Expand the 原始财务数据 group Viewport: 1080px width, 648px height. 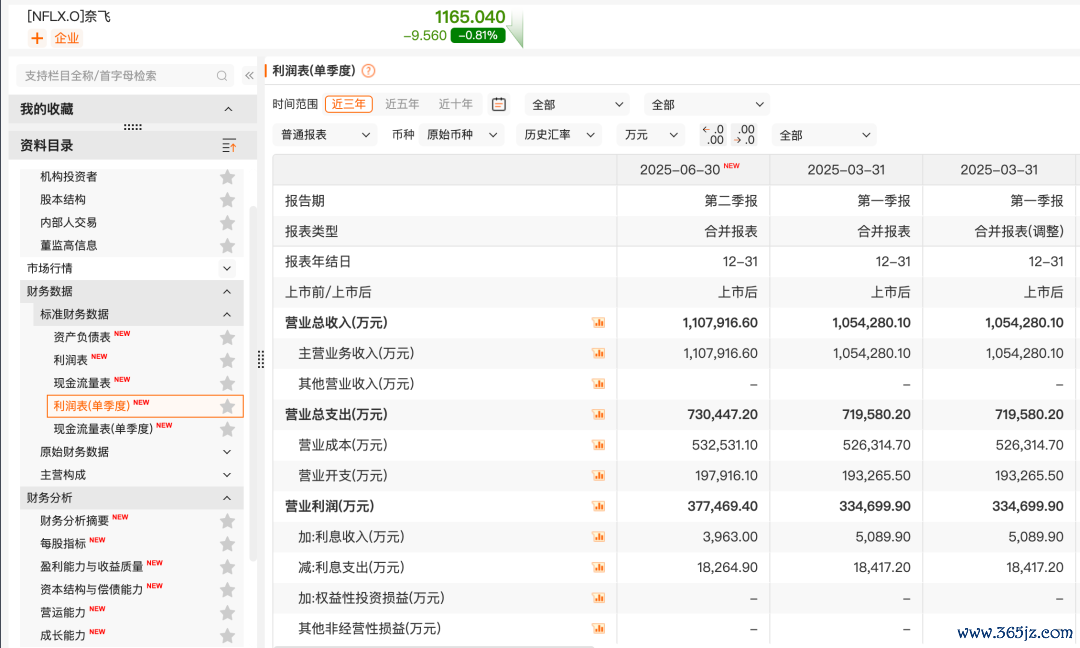click(x=227, y=452)
